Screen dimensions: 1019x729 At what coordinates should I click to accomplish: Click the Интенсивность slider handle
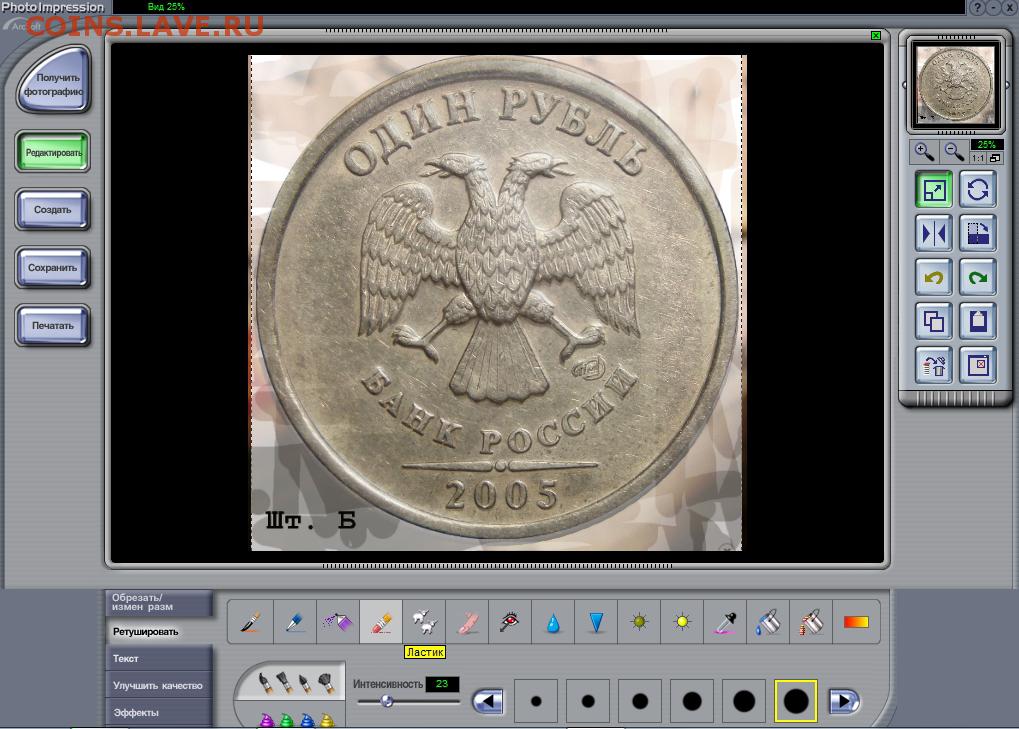click(x=387, y=701)
